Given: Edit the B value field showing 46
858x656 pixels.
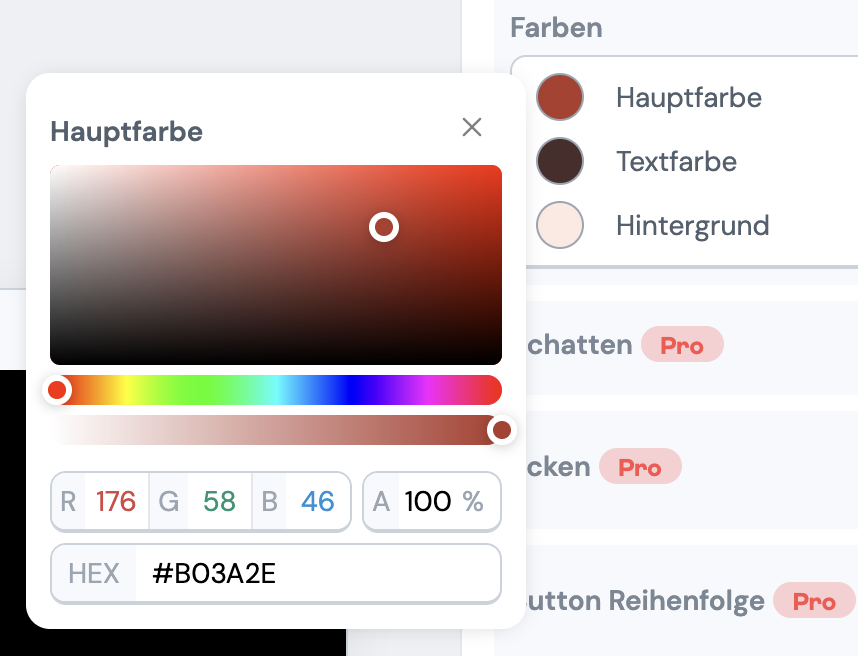Looking at the screenshot, I should coord(317,501).
